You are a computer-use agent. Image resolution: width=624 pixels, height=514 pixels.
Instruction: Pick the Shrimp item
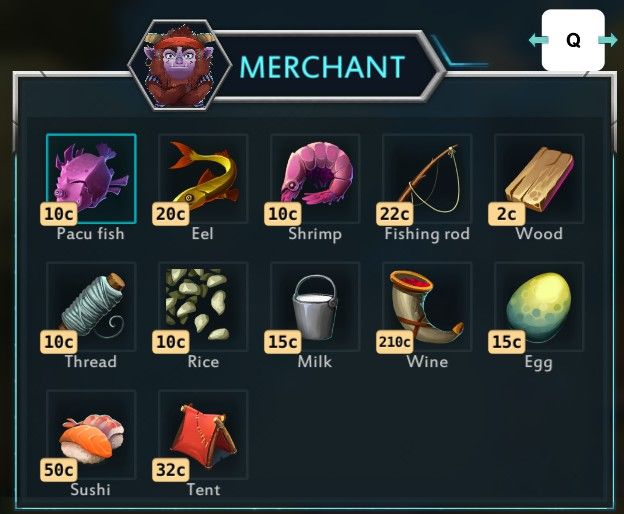[x=315, y=179]
